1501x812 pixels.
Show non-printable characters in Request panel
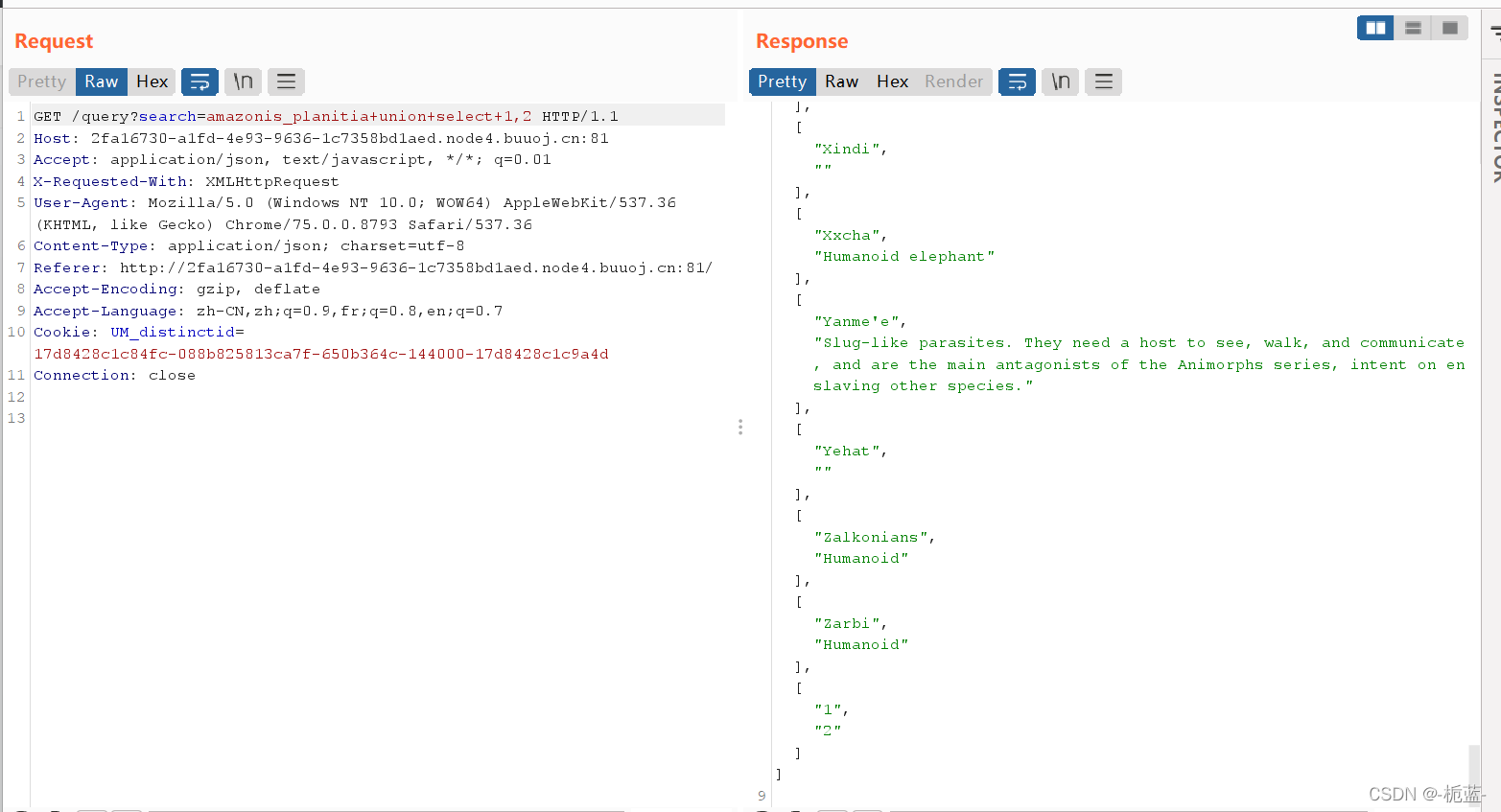[244, 81]
